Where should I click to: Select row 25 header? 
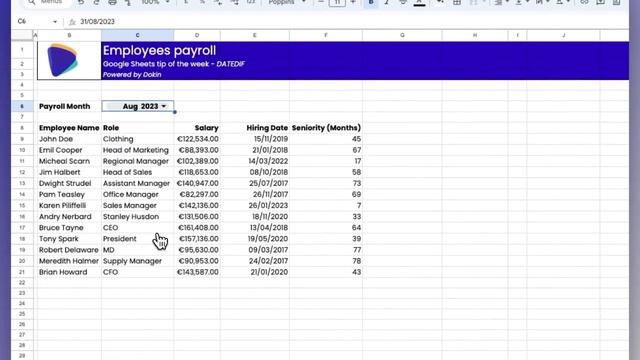coord(22,314)
